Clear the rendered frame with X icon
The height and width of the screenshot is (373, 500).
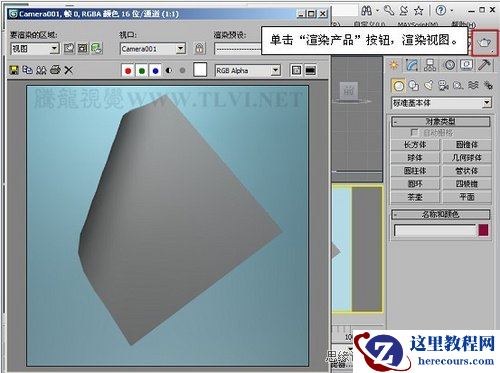69,70
